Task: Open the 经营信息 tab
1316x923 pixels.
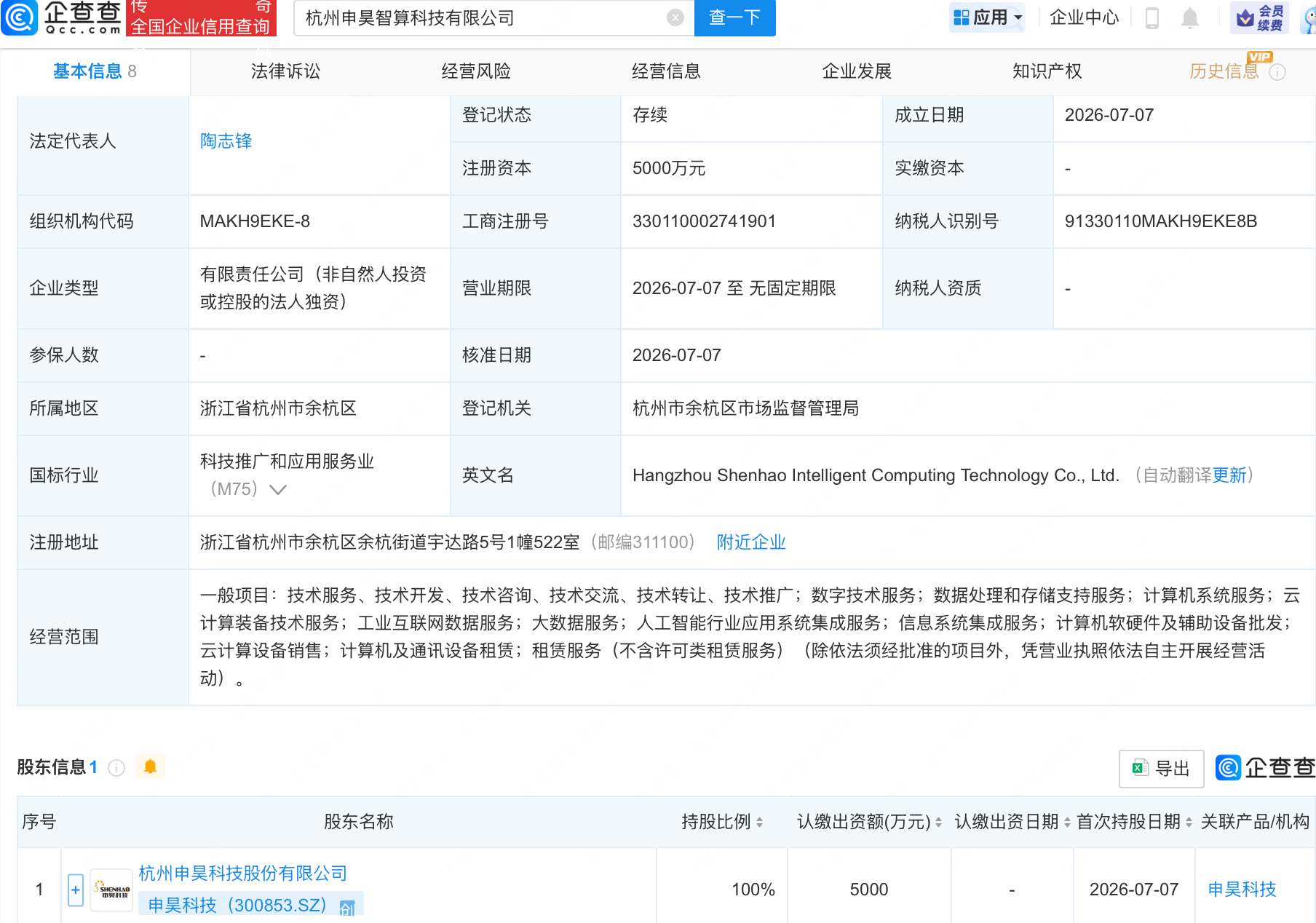Action: coord(666,71)
